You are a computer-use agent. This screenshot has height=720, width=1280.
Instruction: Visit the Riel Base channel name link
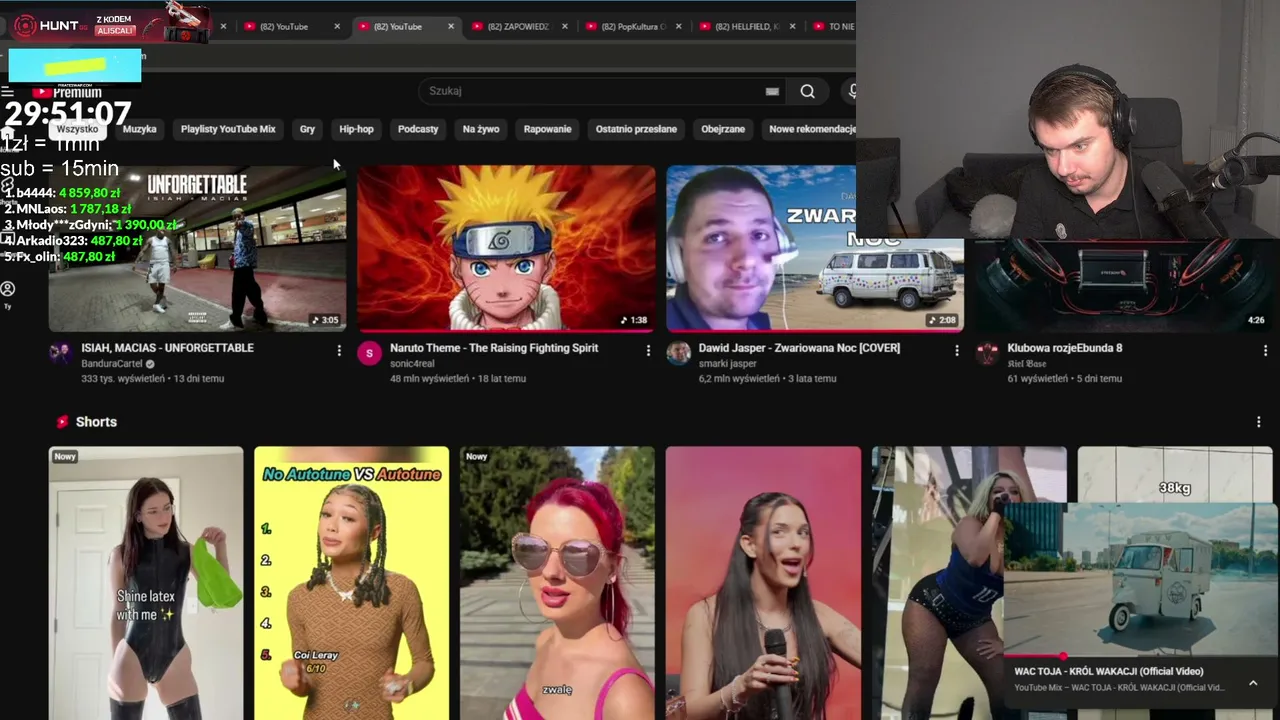pyautogui.click(x=1028, y=364)
